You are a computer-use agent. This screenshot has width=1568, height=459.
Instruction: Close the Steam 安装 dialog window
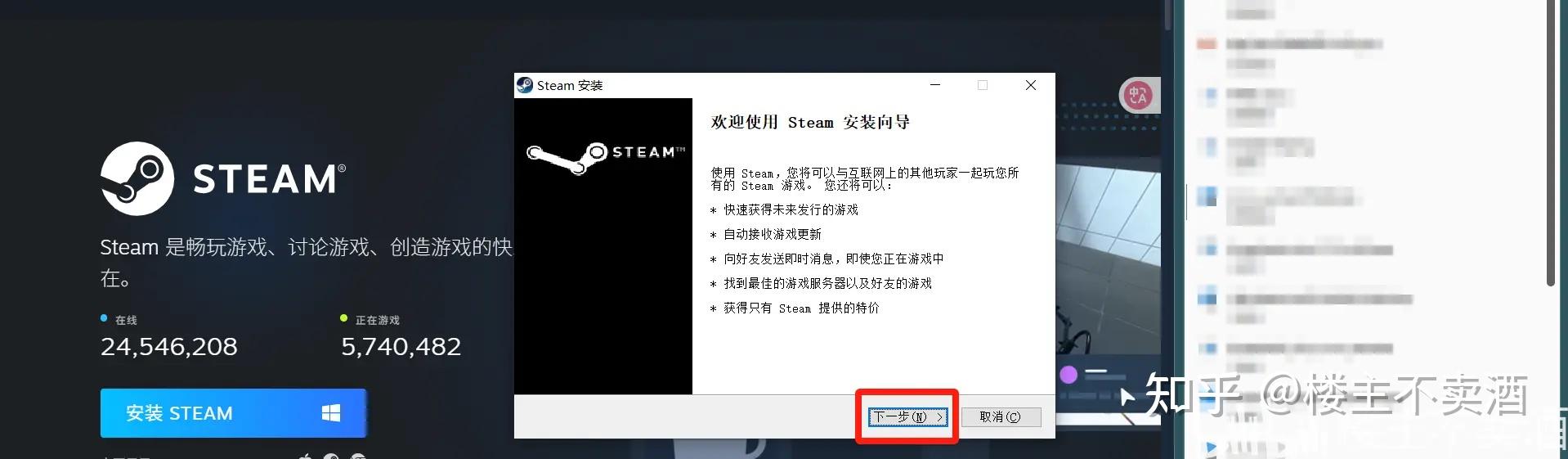1031,85
